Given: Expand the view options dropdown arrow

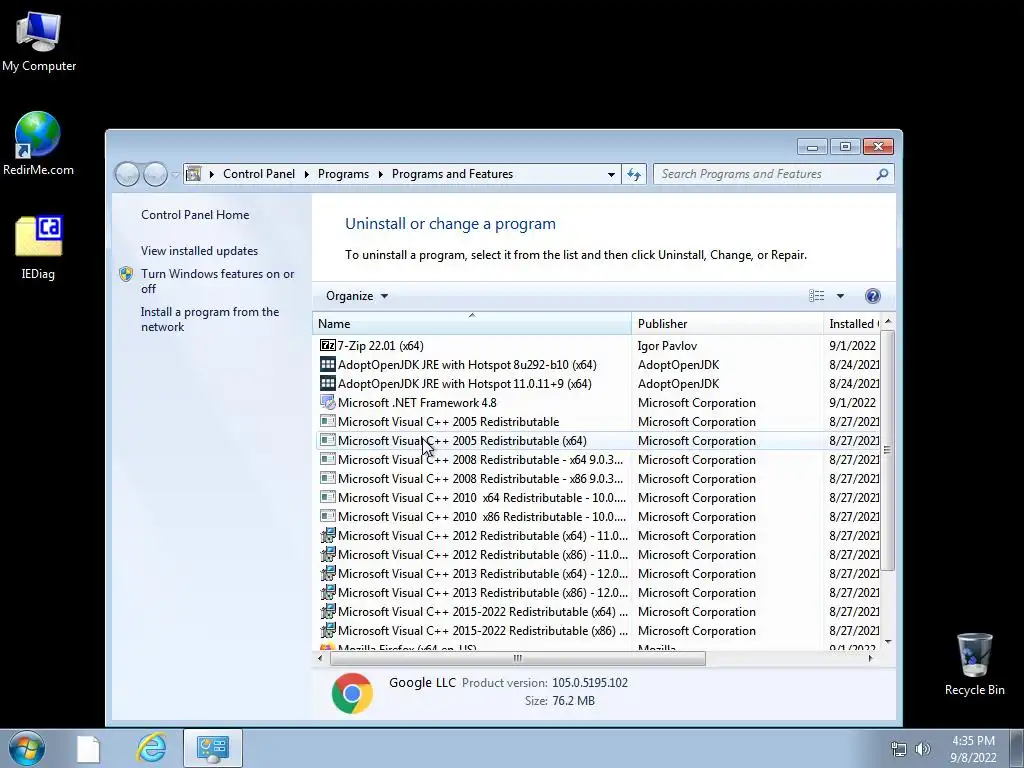Looking at the screenshot, I should 840,296.
